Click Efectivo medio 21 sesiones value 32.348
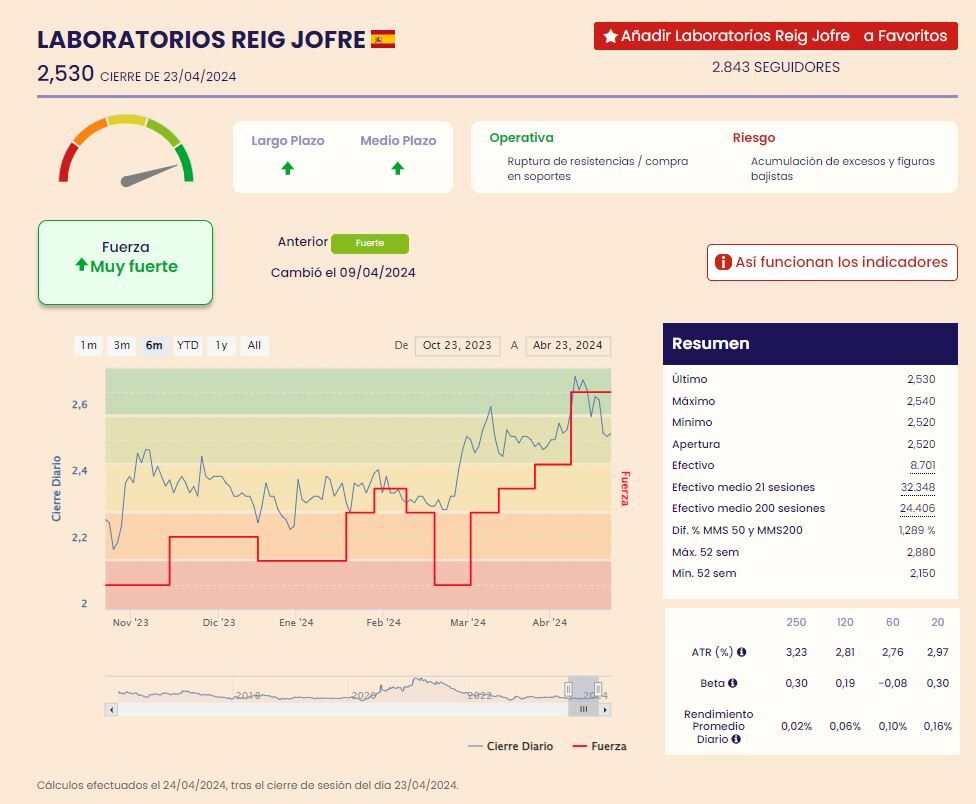This screenshot has height=804, width=976. click(x=917, y=487)
